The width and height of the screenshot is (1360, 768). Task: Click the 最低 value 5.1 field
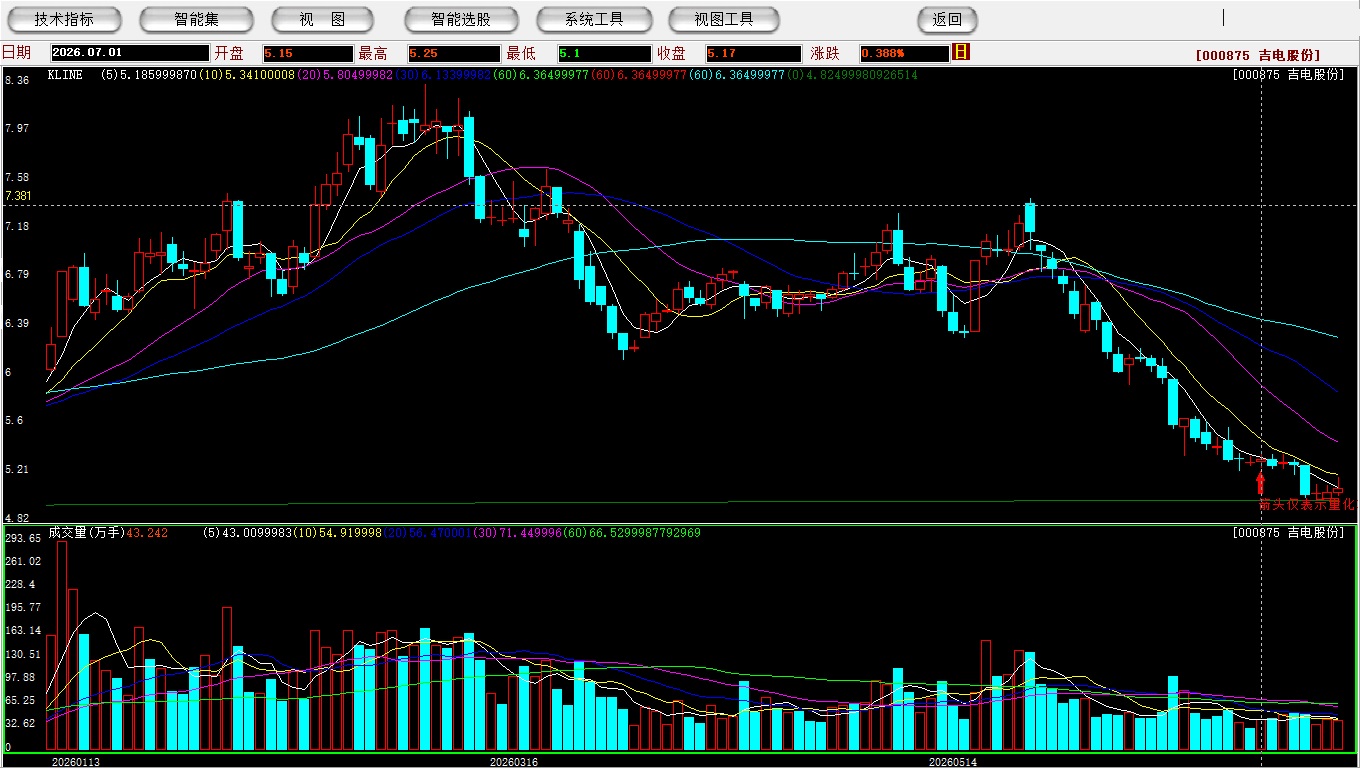[x=604, y=53]
